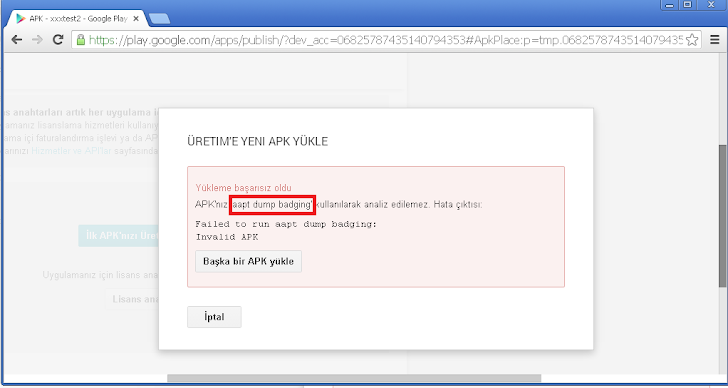This screenshot has height=388, width=728.
Task: Click the browser forward arrow
Action: [x=38, y=39]
